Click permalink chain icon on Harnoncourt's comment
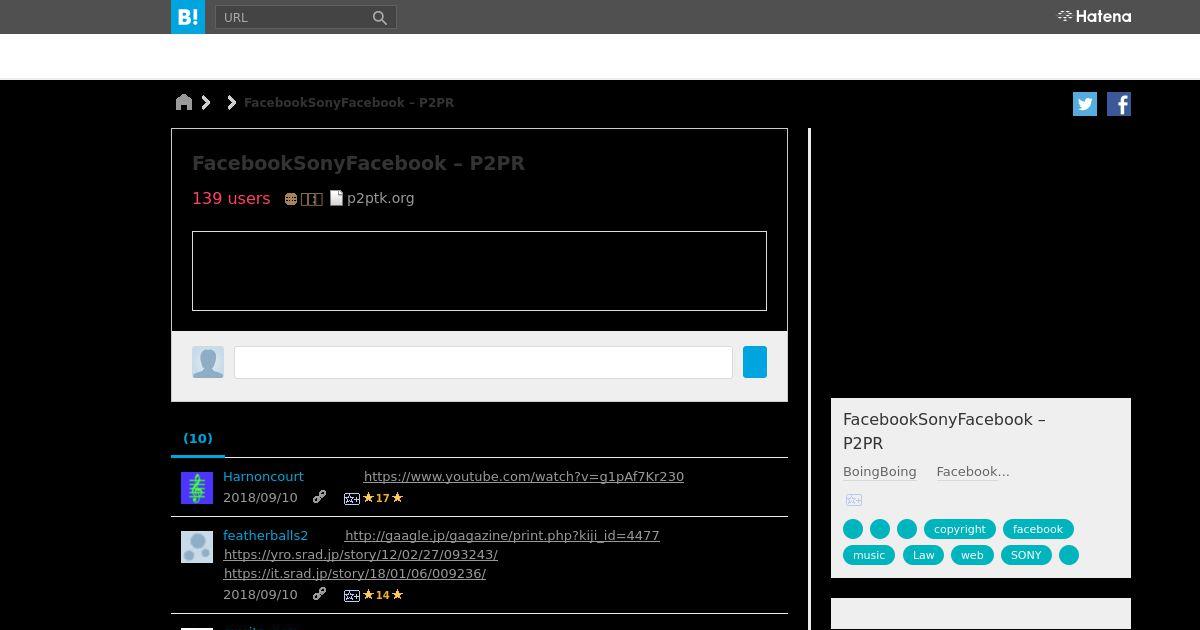The height and width of the screenshot is (630, 1200). coord(319,497)
